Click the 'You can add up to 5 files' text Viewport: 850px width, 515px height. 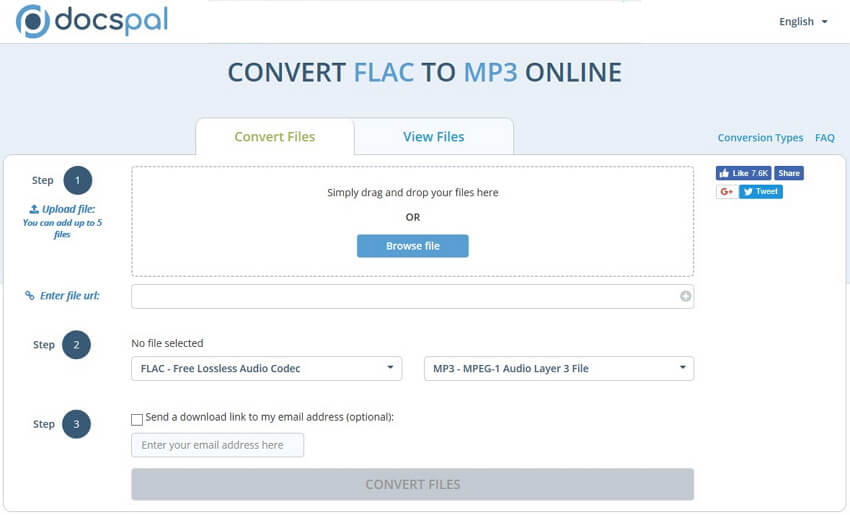[62, 228]
